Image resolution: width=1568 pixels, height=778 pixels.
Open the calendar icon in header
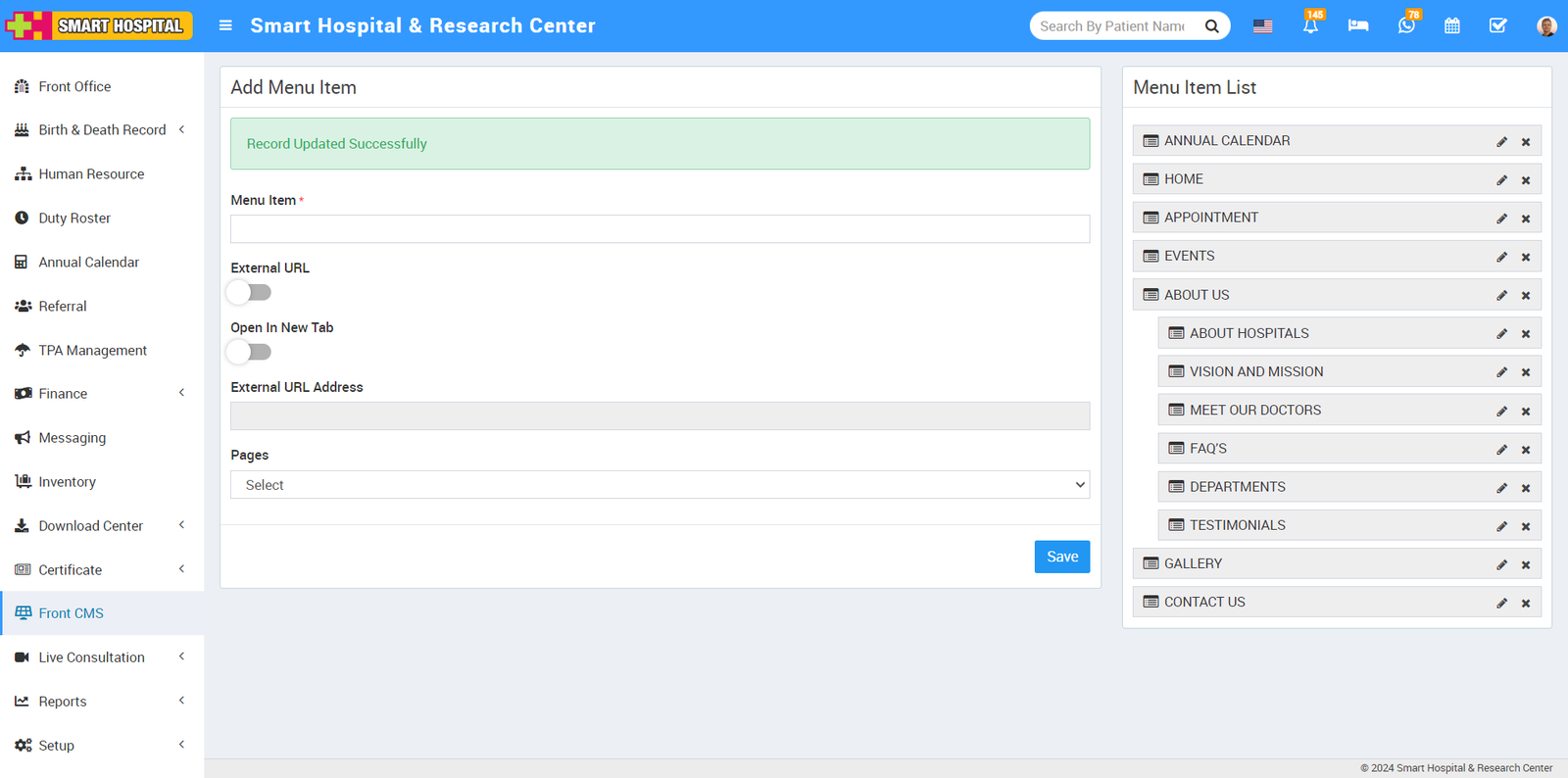click(1452, 26)
